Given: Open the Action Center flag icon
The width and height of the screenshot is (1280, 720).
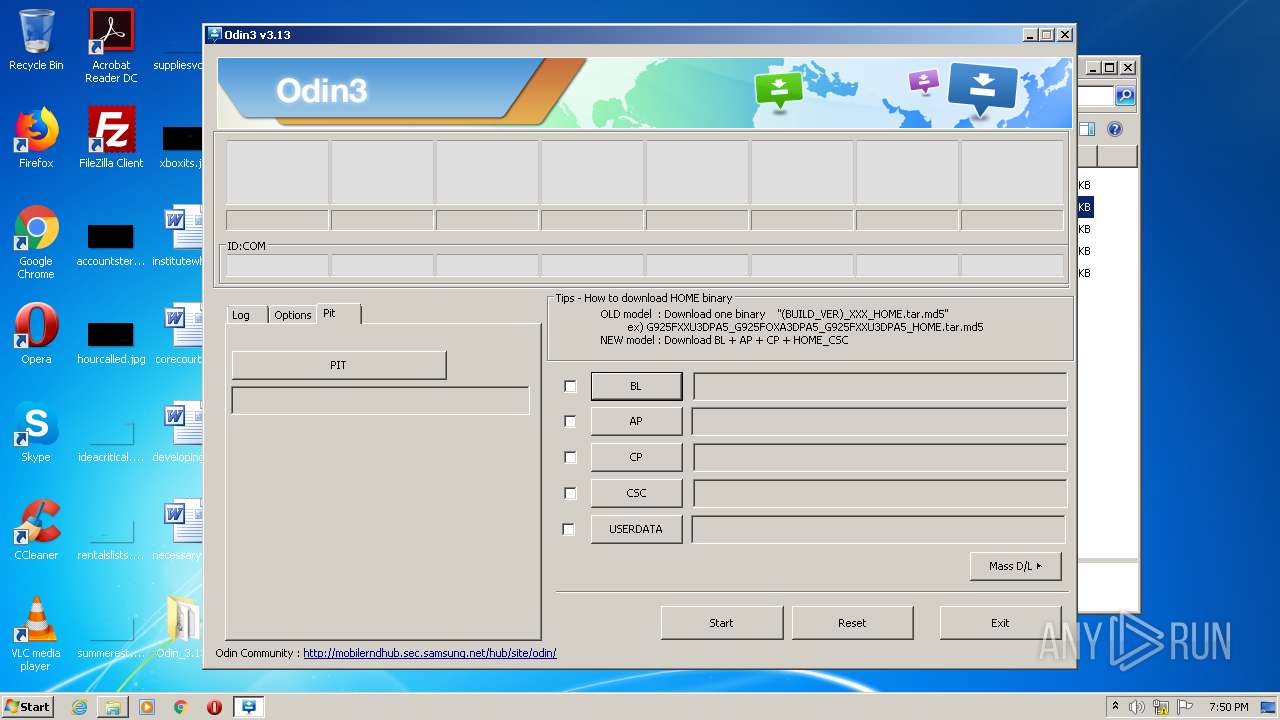Looking at the screenshot, I should (x=1184, y=707).
